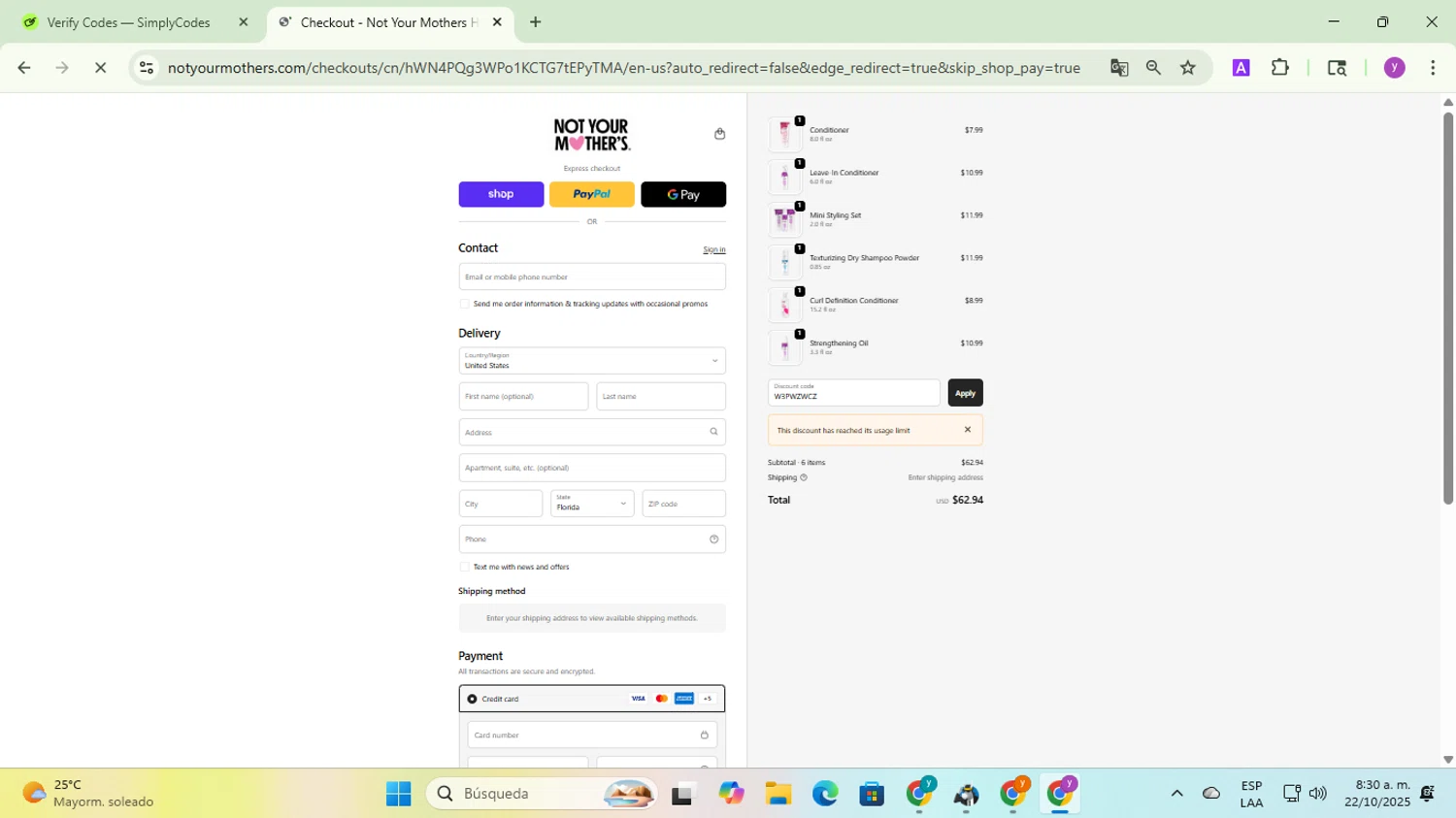Click the card brands +5 badge
This screenshot has height=818, width=1456.
coord(708,699)
